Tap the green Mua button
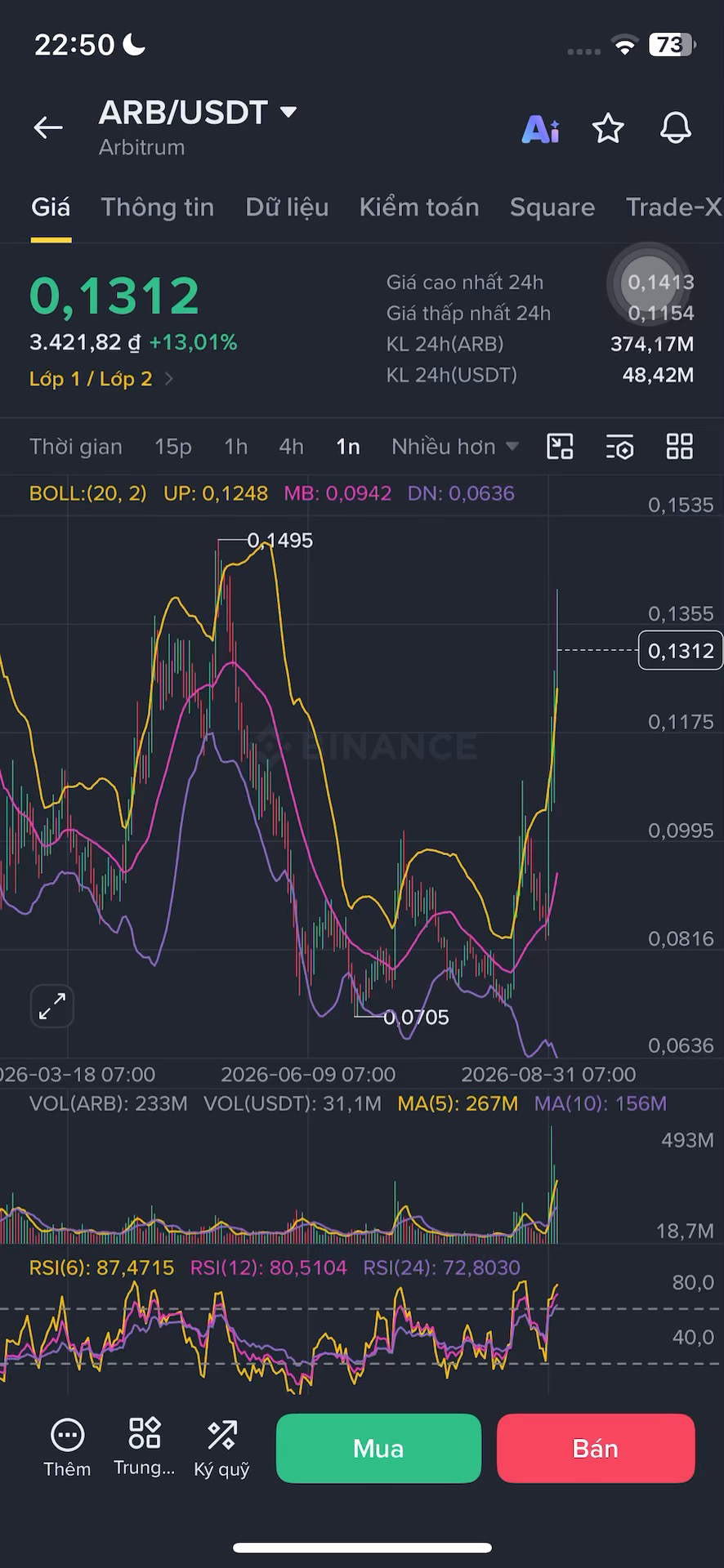The height and width of the screenshot is (1568, 724). point(378,1448)
